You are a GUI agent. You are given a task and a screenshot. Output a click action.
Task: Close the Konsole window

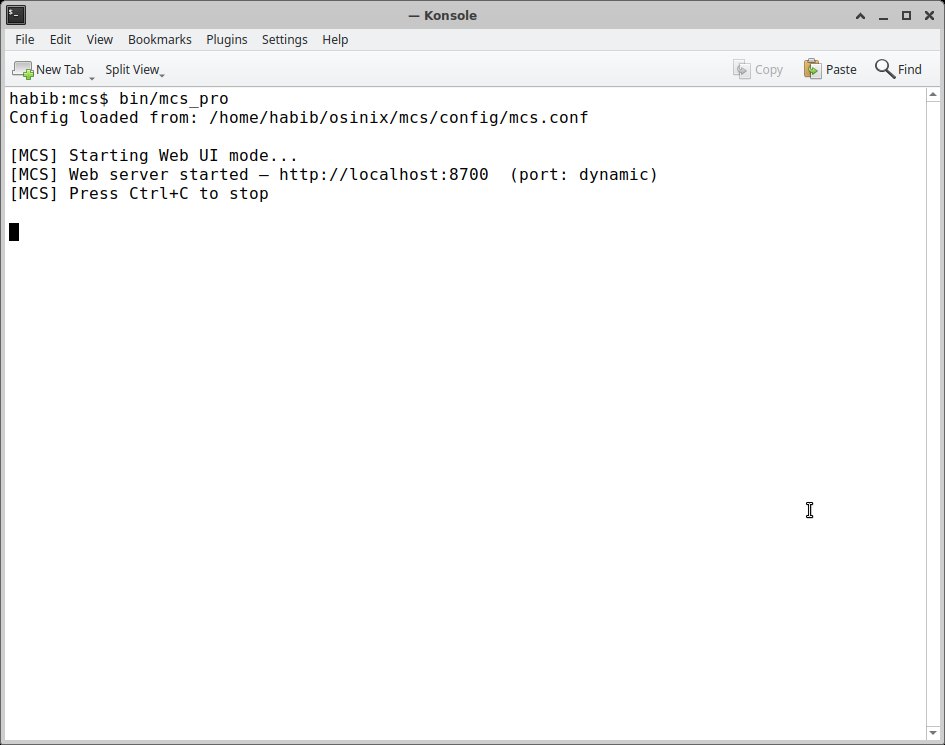[929, 16]
